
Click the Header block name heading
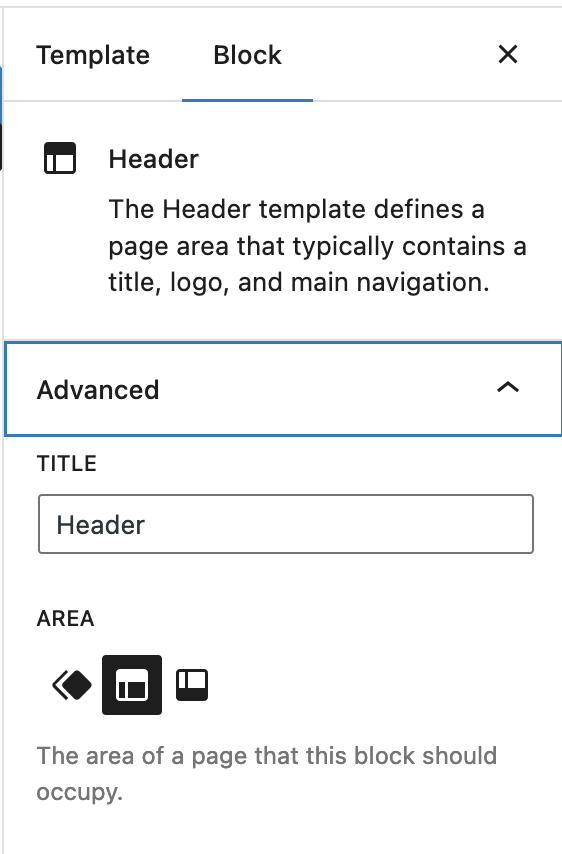[154, 160]
